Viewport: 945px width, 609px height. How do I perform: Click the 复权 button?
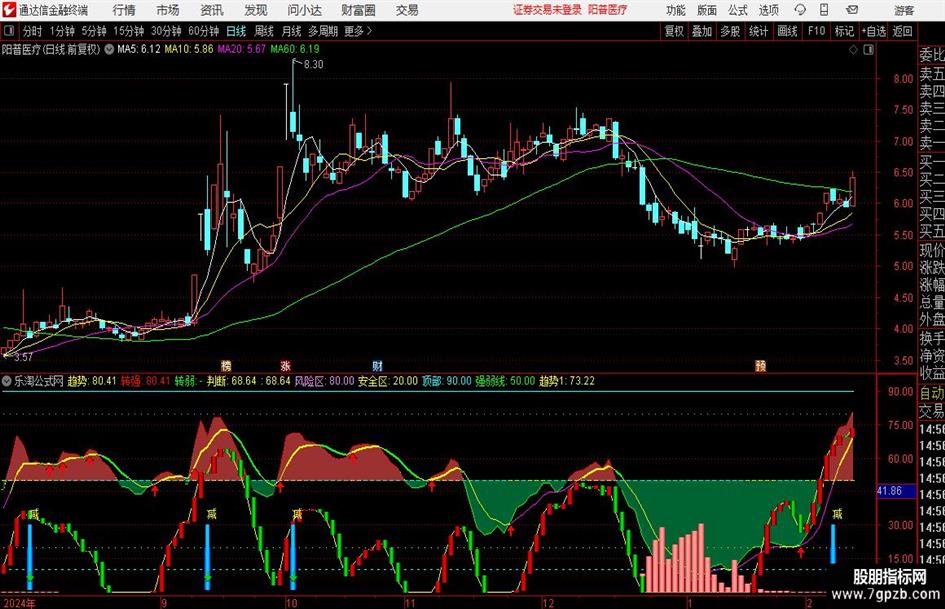tap(674, 31)
